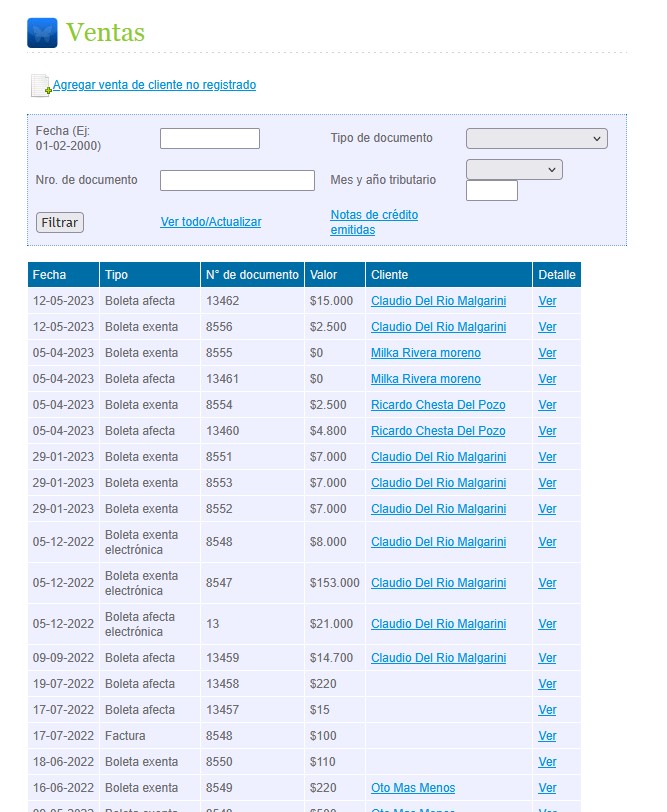Screen dimensions: 667x812
Task: Focus the Nro. de documento input field
Action: click(x=237, y=180)
